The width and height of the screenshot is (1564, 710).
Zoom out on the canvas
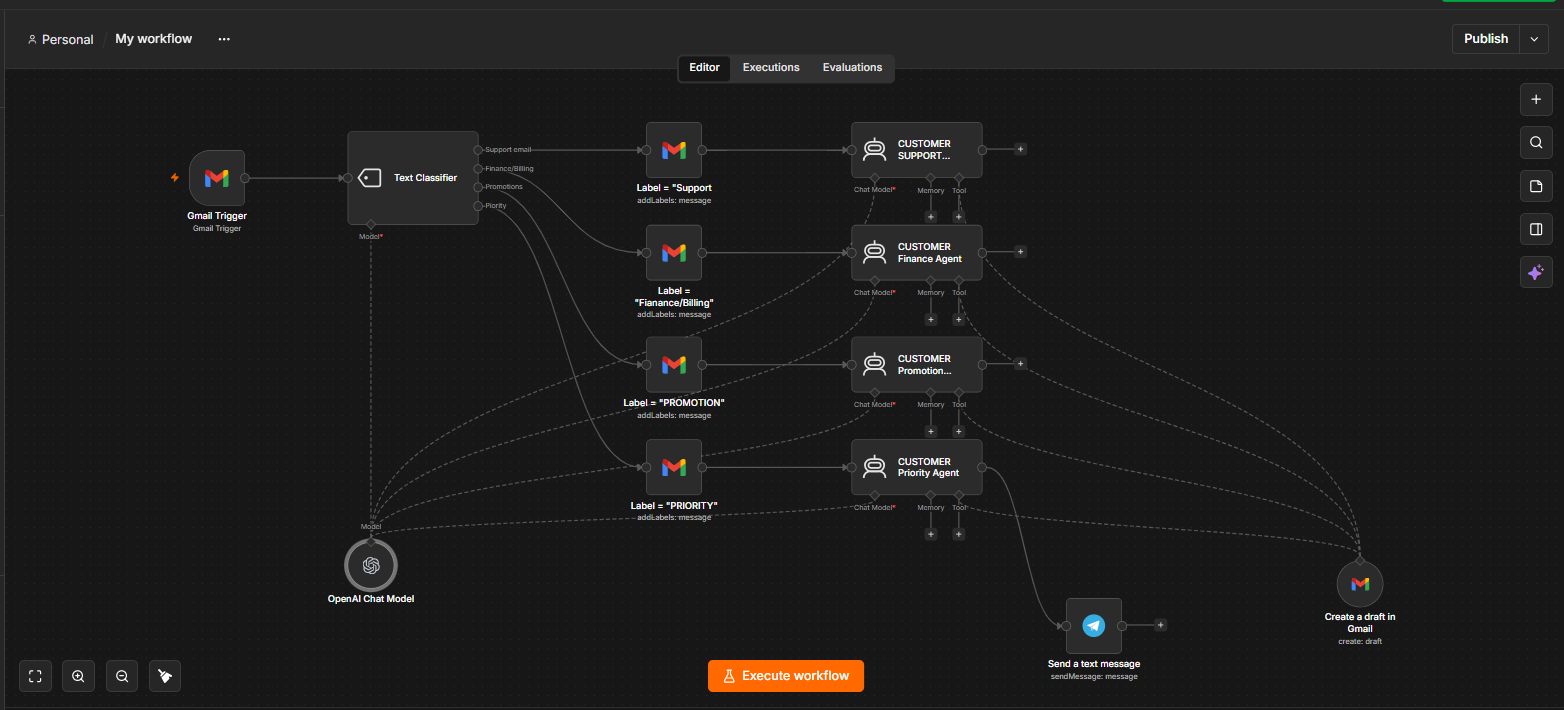click(122, 676)
